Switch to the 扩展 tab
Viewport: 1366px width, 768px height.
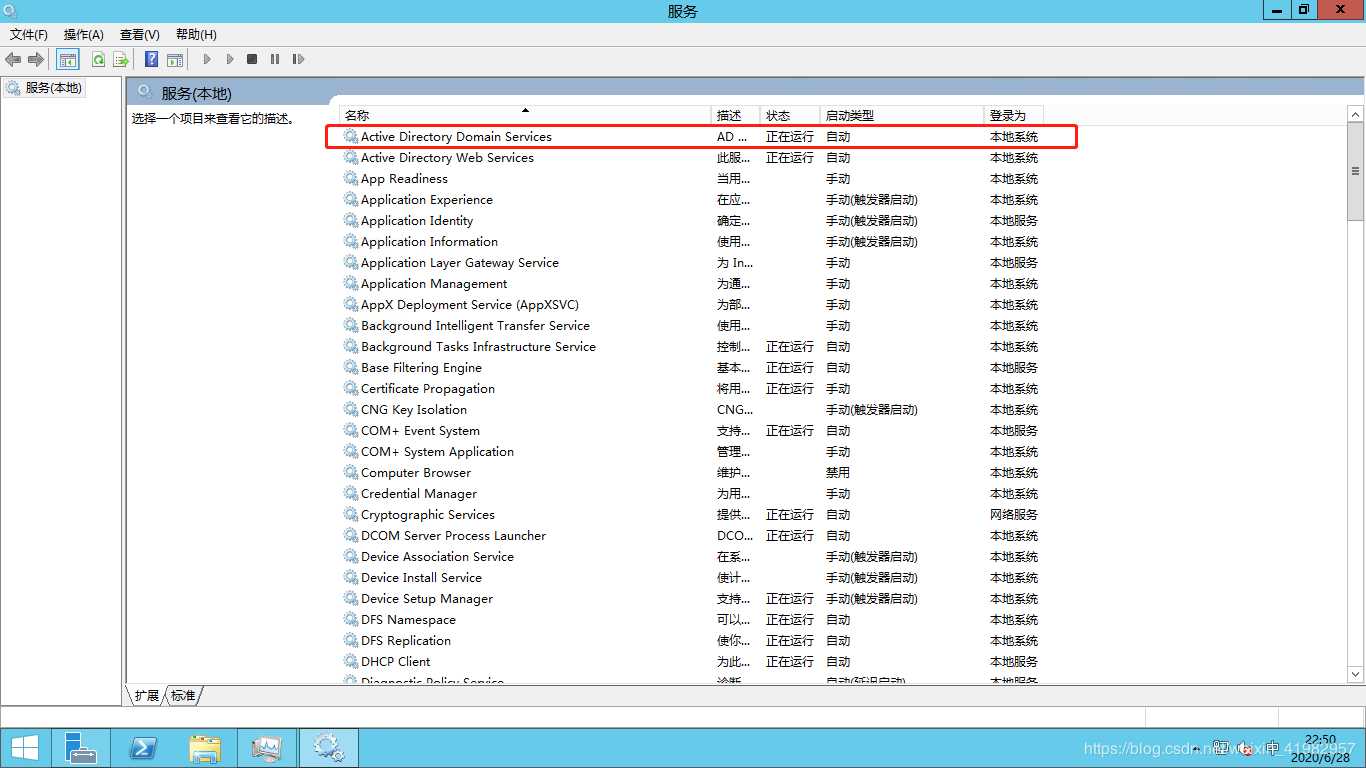(147, 695)
